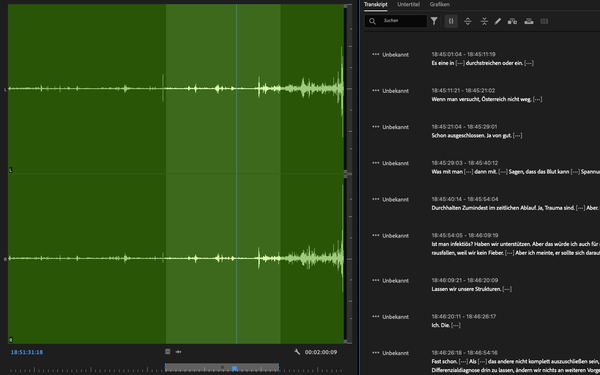Click the pencil edit transcript icon

(497, 21)
